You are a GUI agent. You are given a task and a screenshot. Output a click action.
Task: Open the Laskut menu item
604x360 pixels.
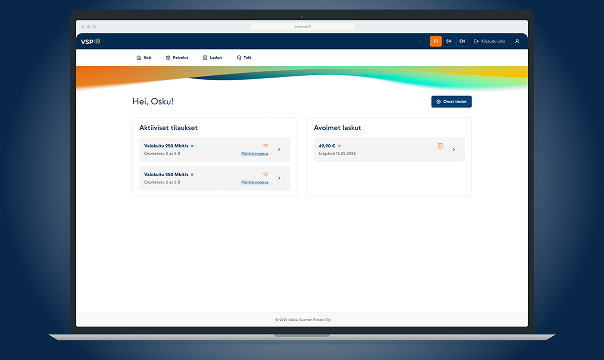212,57
